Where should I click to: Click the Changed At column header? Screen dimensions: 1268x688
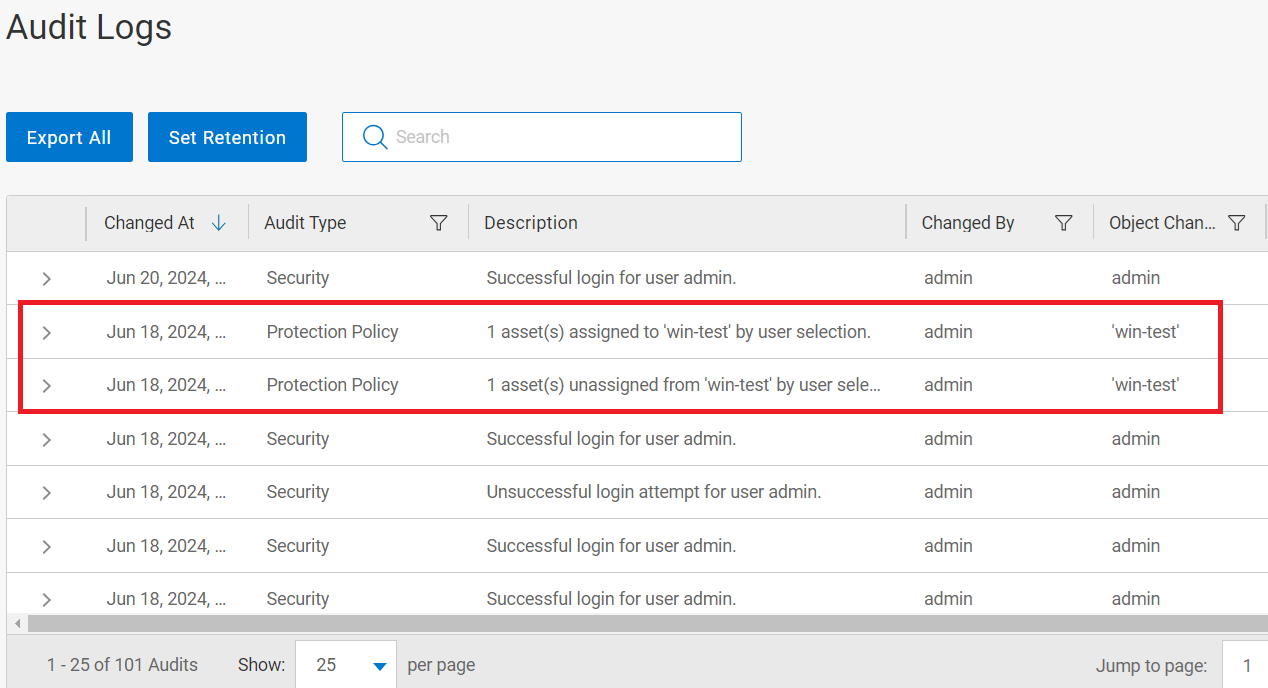pos(148,223)
